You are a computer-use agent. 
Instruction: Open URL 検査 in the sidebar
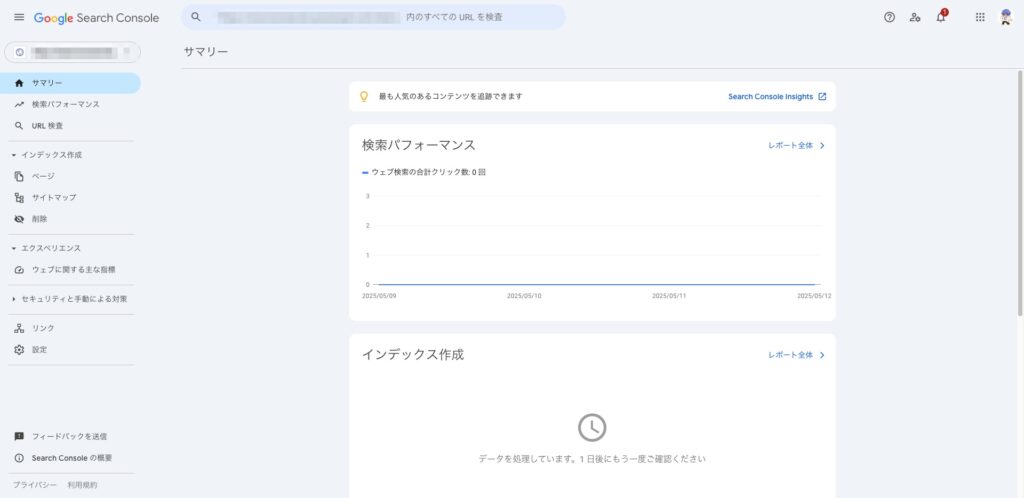(47, 126)
